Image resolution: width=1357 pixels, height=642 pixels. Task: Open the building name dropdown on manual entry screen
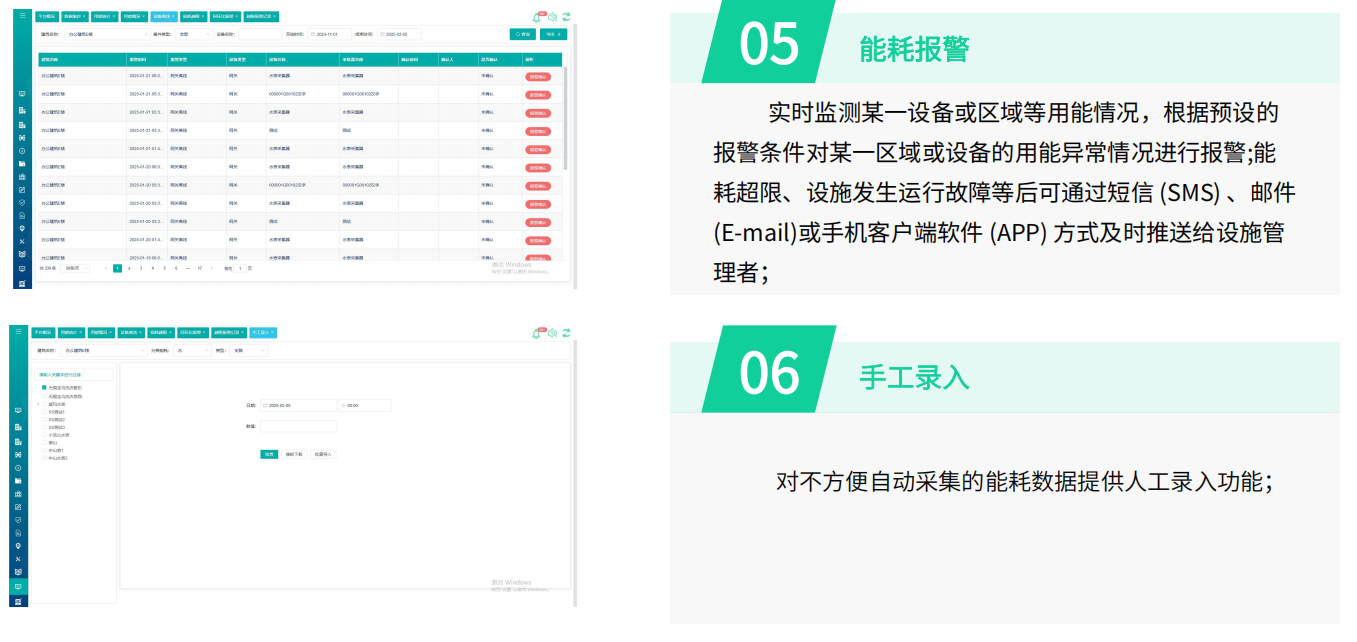click(105, 350)
